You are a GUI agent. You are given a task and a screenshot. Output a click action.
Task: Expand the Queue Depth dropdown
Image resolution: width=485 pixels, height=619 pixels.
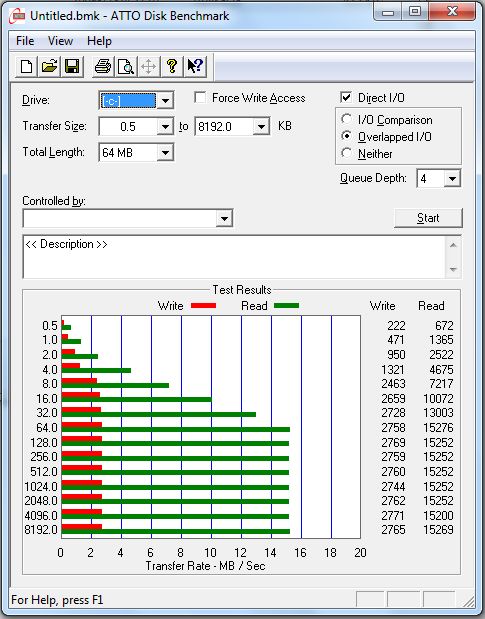(452, 179)
